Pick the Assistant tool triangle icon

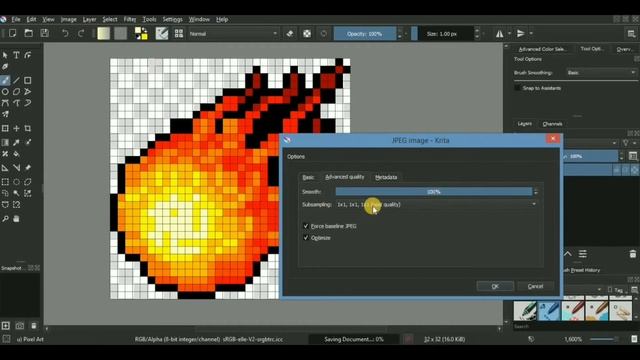5,168
